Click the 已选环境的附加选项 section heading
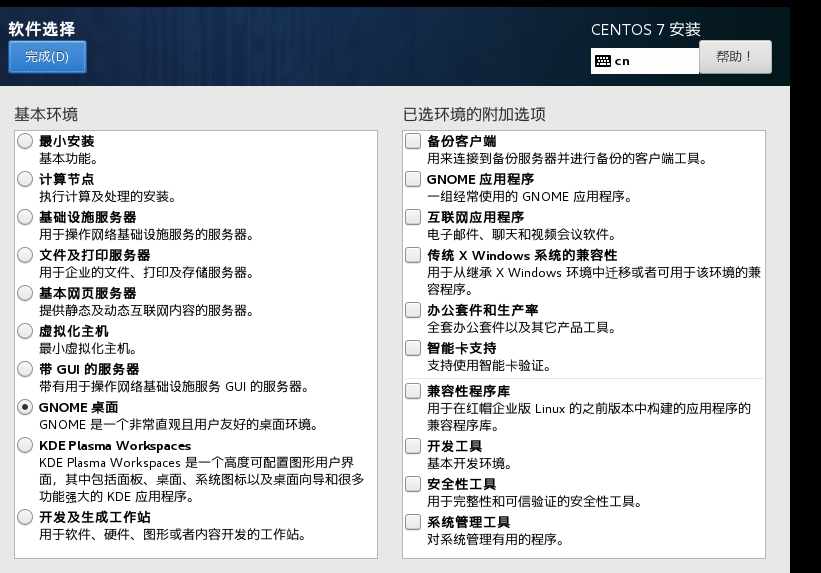Image resolution: width=821 pixels, height=573 pixels. [474, 114]
